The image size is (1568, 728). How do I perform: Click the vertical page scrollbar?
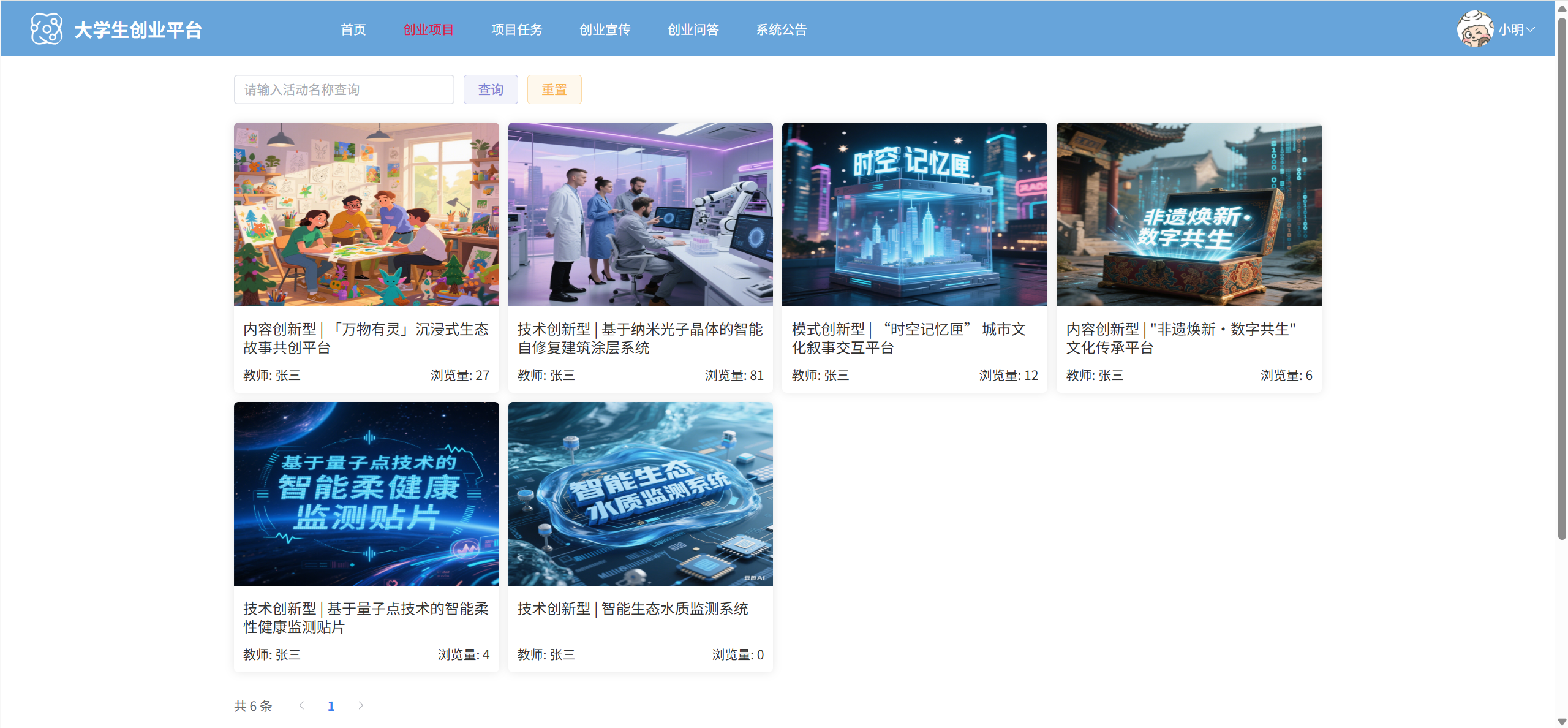click(1561, 279)
